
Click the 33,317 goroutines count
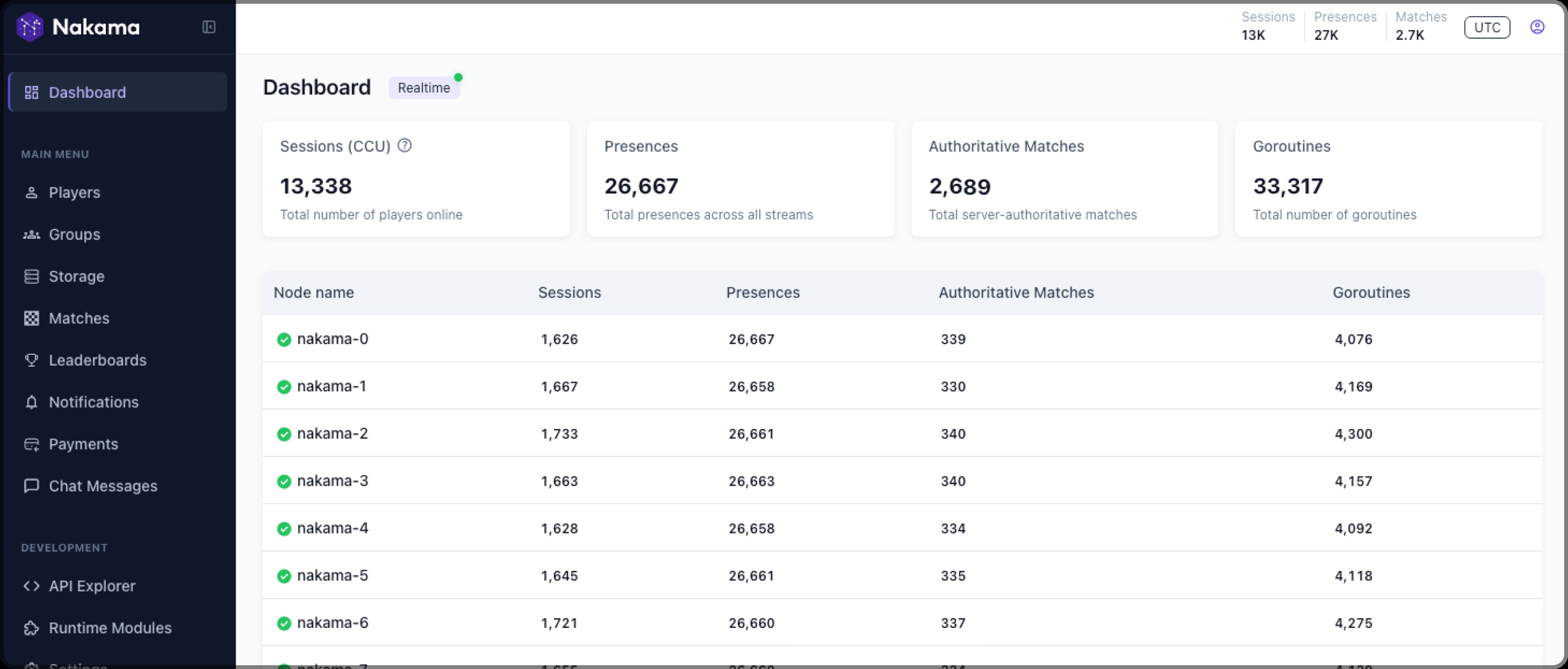pos(1288,186)
